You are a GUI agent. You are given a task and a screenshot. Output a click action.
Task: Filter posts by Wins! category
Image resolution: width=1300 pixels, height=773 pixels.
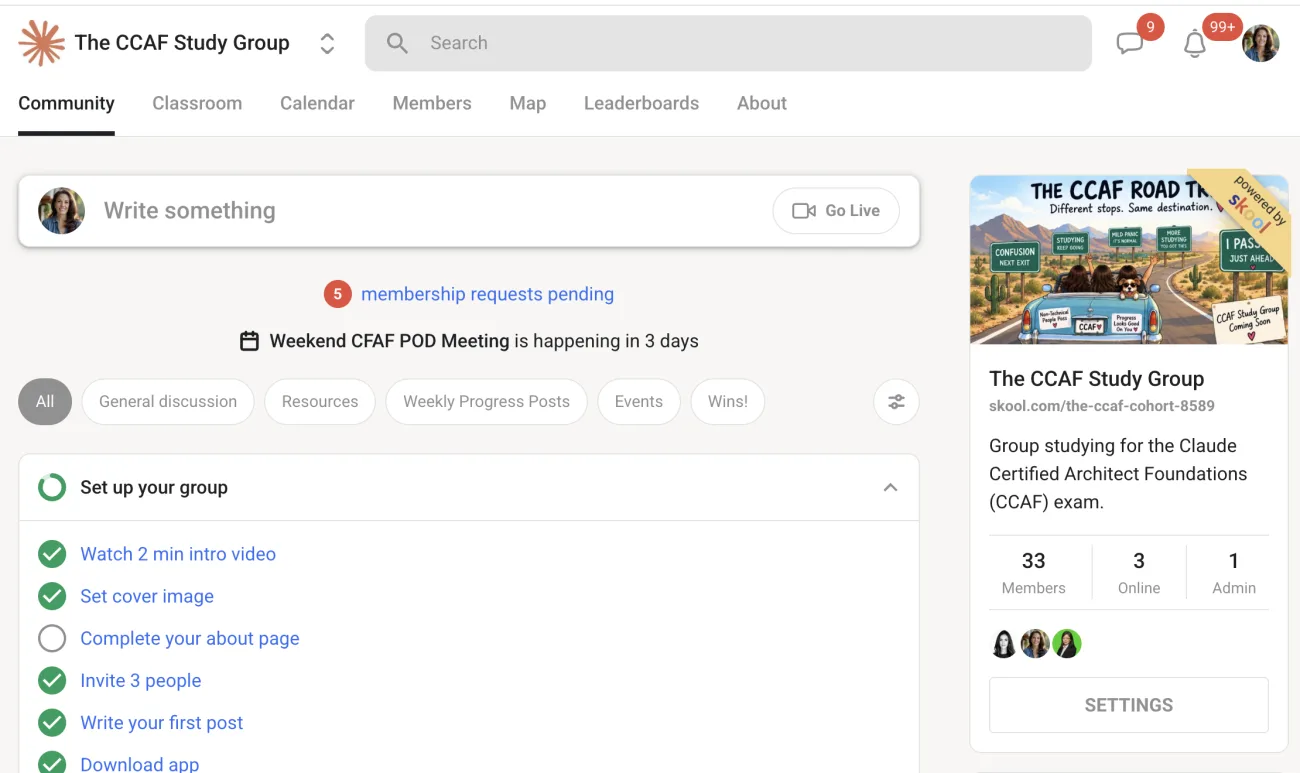(728, 402)
